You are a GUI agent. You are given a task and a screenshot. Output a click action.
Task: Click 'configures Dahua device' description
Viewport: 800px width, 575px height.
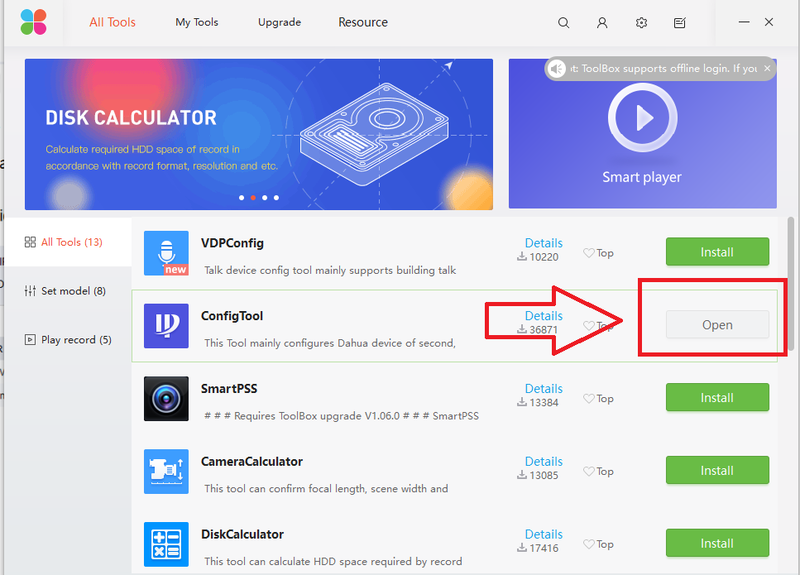(x=330, y=343)
